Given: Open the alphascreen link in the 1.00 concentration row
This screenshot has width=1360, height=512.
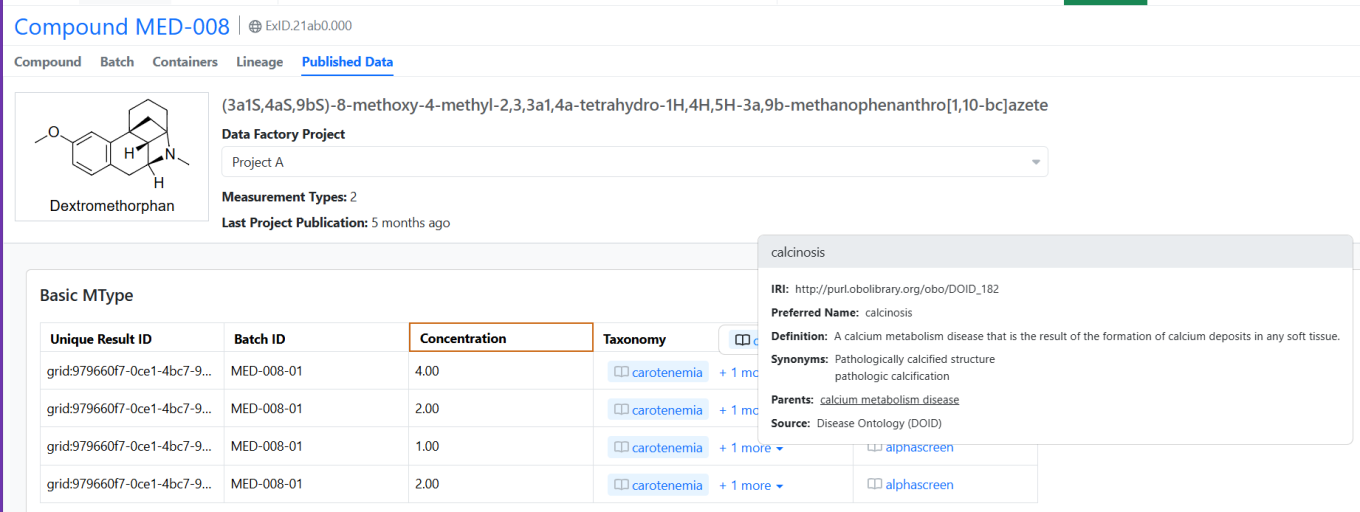Looking at the screenshot, I should [x=919, y=447].
